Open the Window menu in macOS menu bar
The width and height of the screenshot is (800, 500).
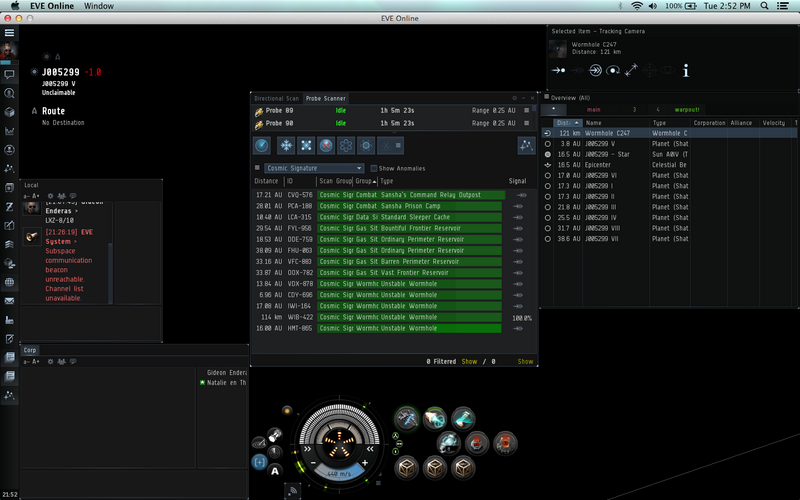tap(98, 6)
